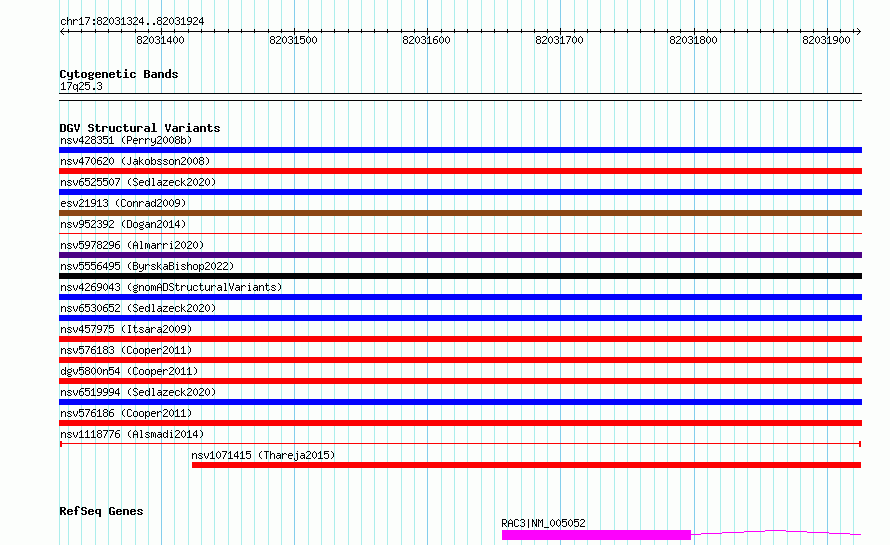890x545 pixels.
Task: Click the red bar for nsv470620
Action: click(460, 171)
